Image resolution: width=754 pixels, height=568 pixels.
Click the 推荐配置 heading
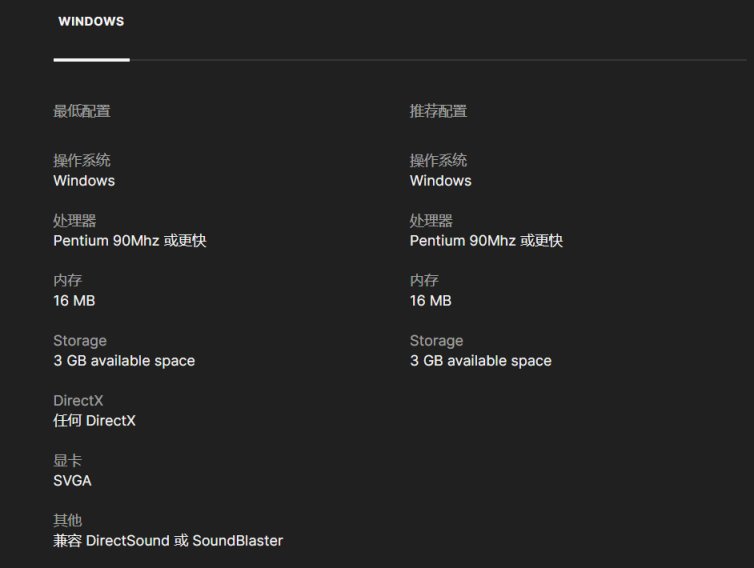coord(438,111)
